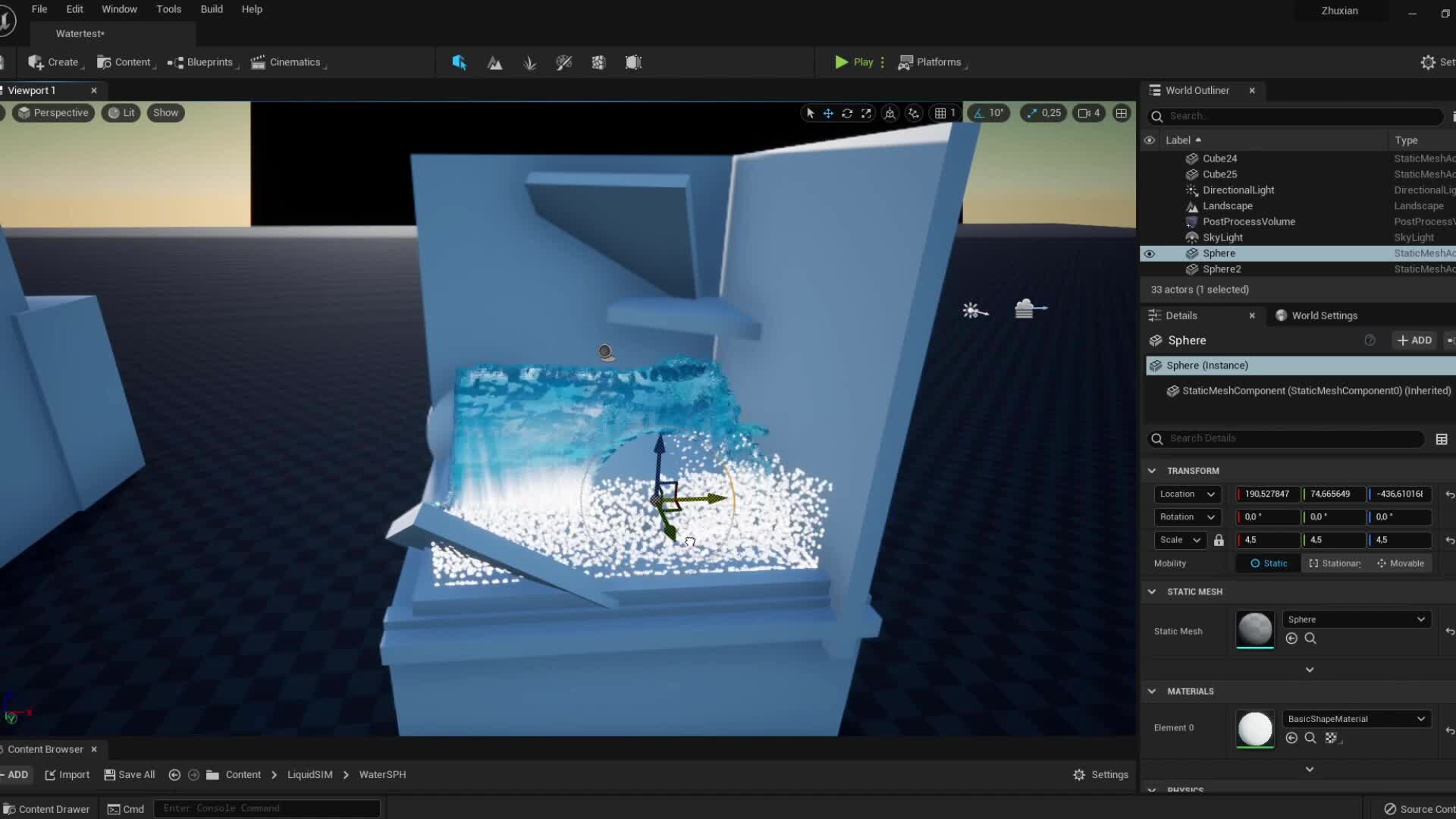Open the BasicShapeMaterial dropdown

1355,718
